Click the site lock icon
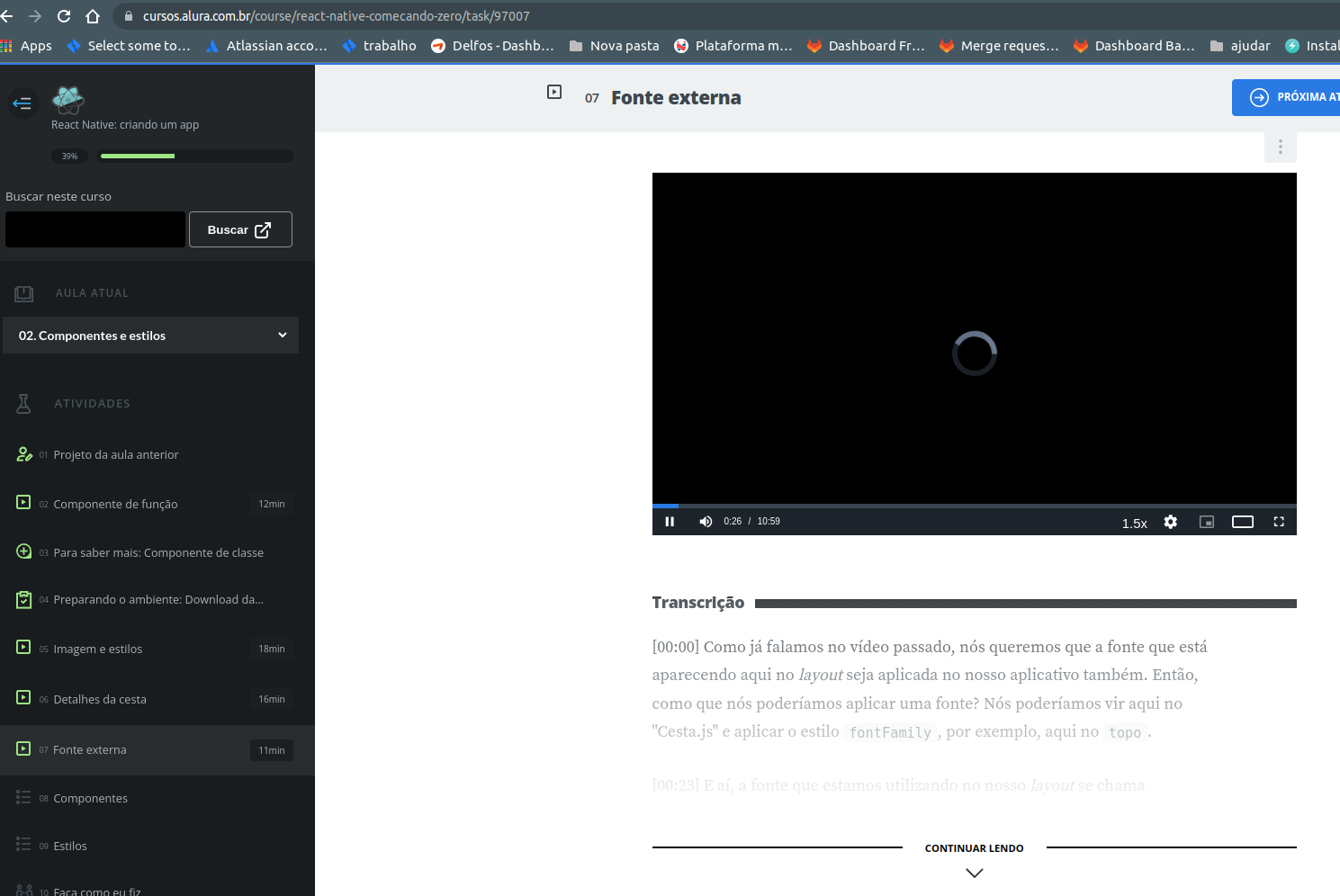This screenshot has width=1340, height=896. tap(128, 16)
